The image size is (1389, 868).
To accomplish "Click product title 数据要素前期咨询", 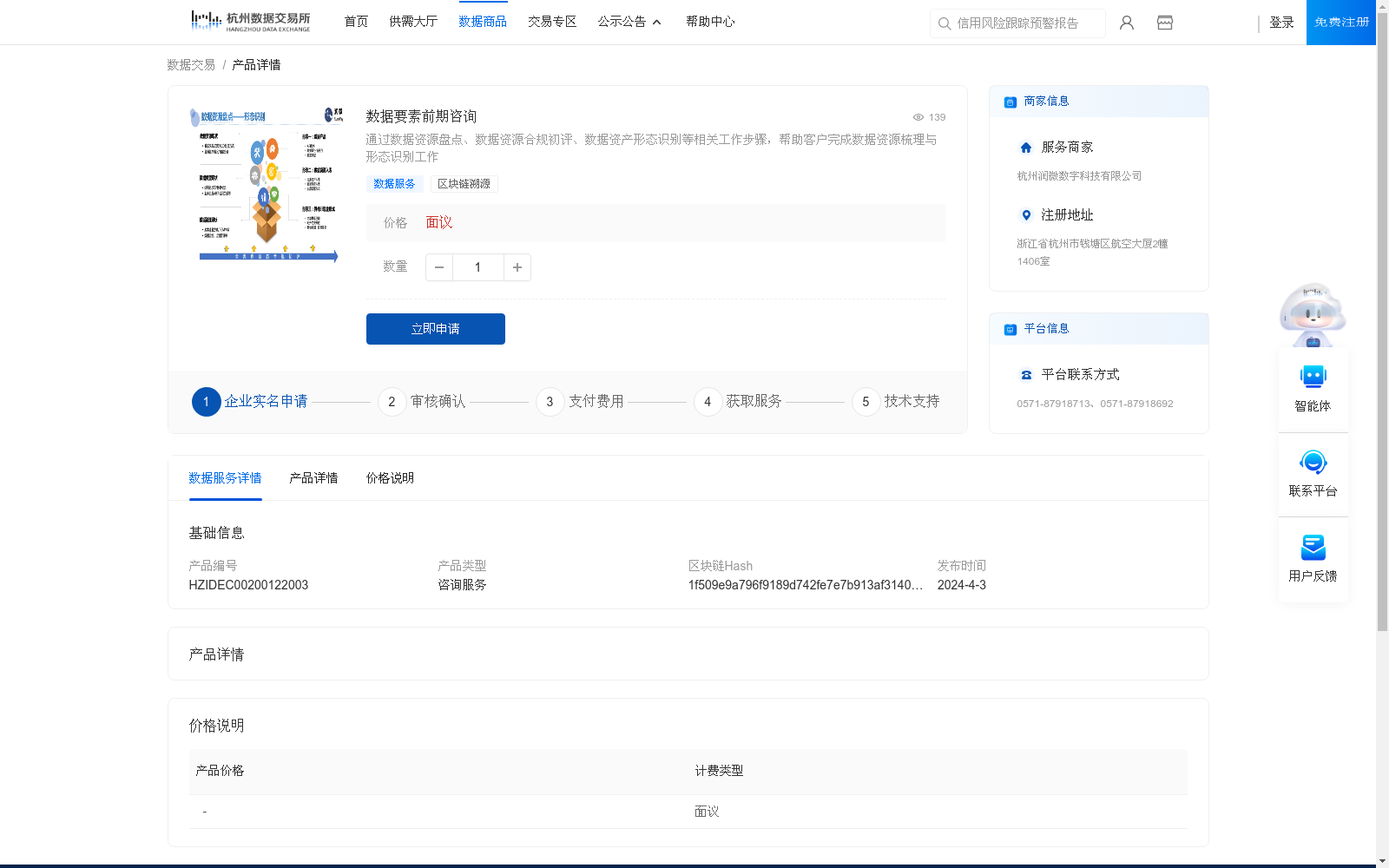I will [421, 116].
